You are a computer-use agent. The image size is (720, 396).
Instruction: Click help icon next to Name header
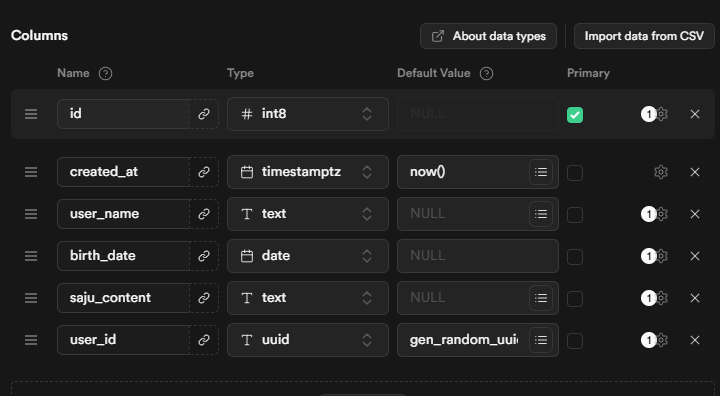pyautogui.click(x=106, y=74)
